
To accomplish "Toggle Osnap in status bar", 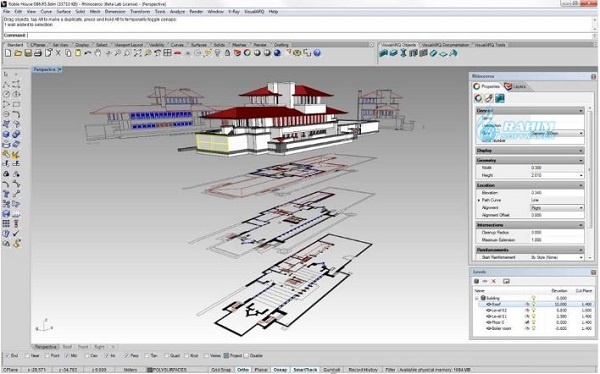I will tap(280, 370).
